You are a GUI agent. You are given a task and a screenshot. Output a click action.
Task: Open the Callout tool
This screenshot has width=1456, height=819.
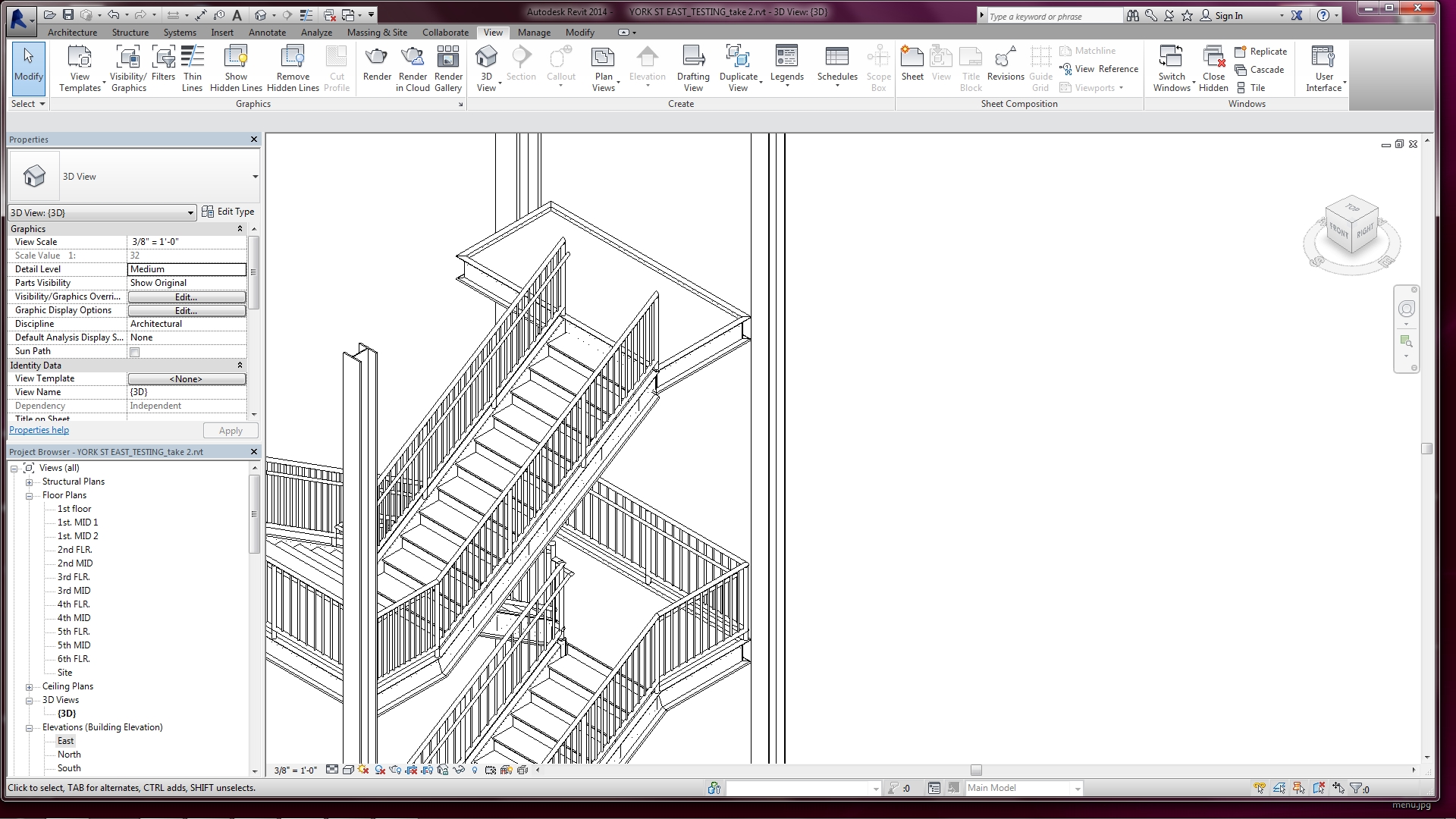560,65
